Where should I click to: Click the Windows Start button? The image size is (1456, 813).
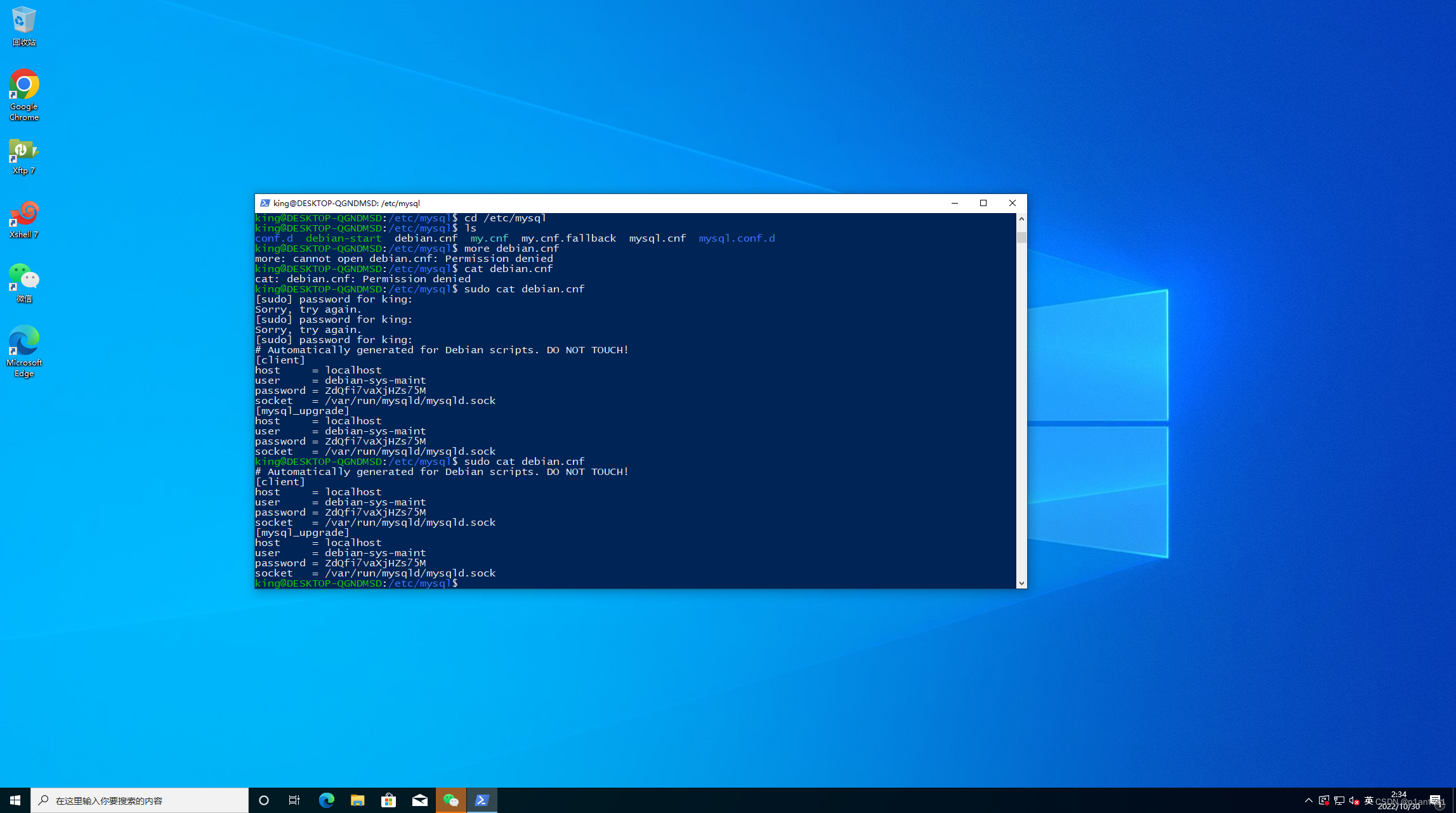[x=15, y=800]
